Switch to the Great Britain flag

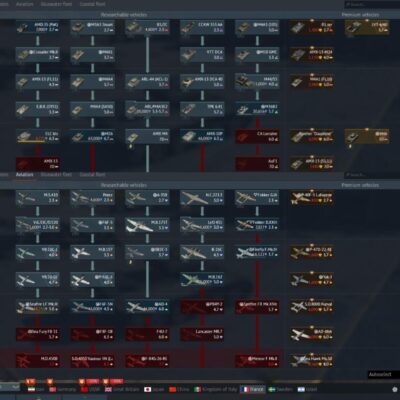click(108, 389)
